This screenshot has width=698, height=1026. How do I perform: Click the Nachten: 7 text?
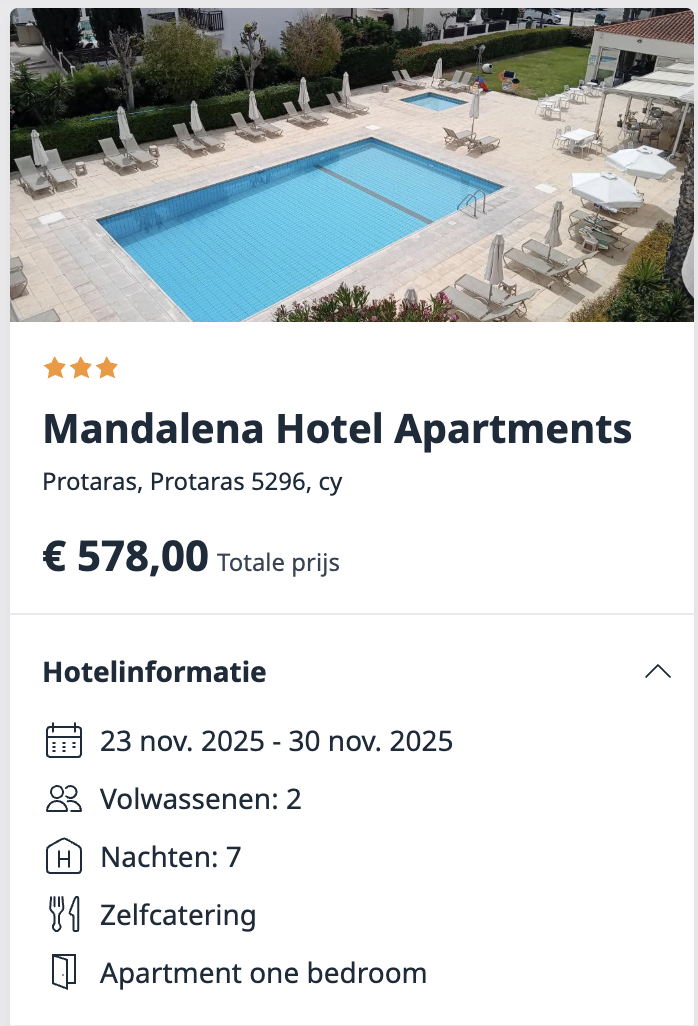pos(170,857)
